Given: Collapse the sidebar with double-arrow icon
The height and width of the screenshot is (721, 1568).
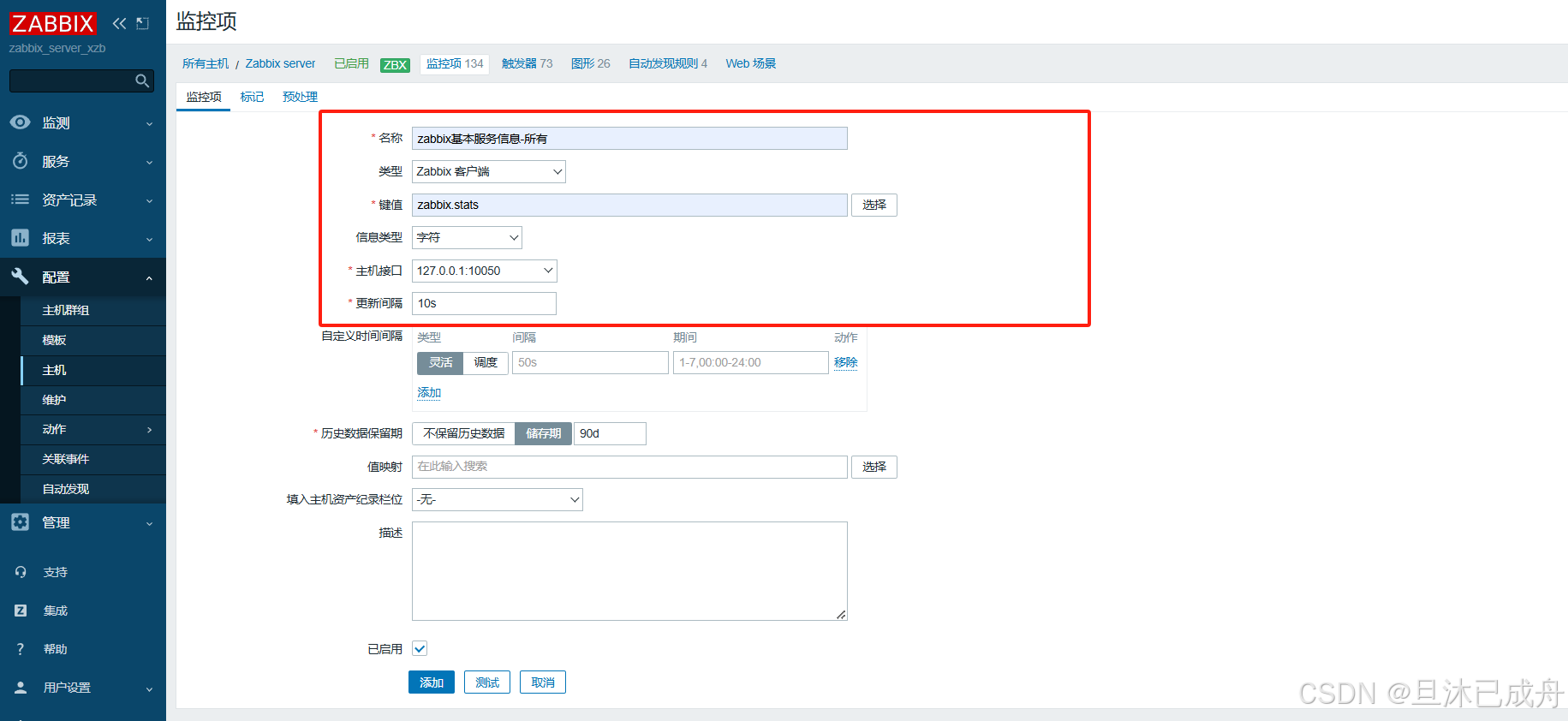Looking at the screenshot, I should tap(119, 23).
